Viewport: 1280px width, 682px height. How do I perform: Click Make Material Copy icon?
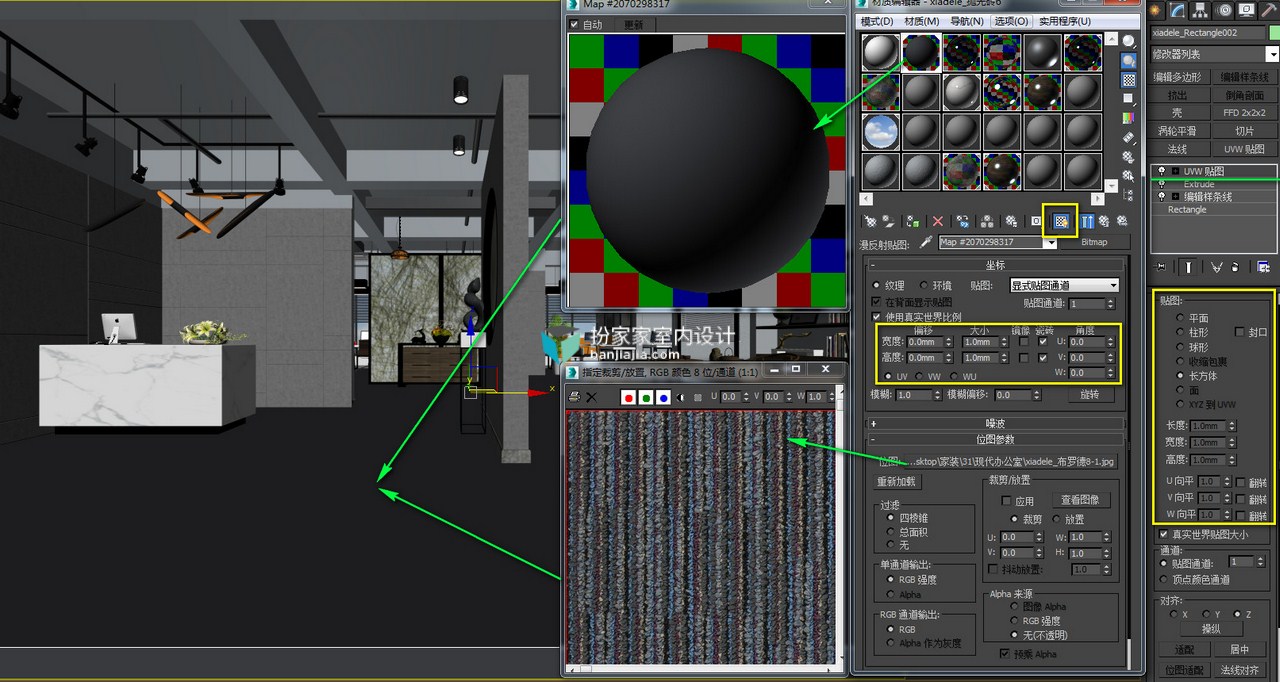(x=962, y=221)
